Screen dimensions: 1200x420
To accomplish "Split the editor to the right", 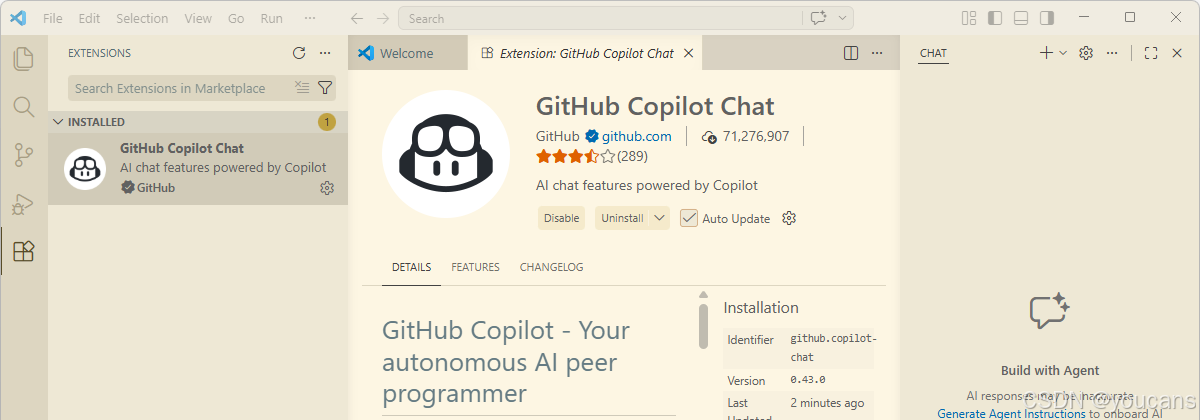I will [x=851, y=53].
